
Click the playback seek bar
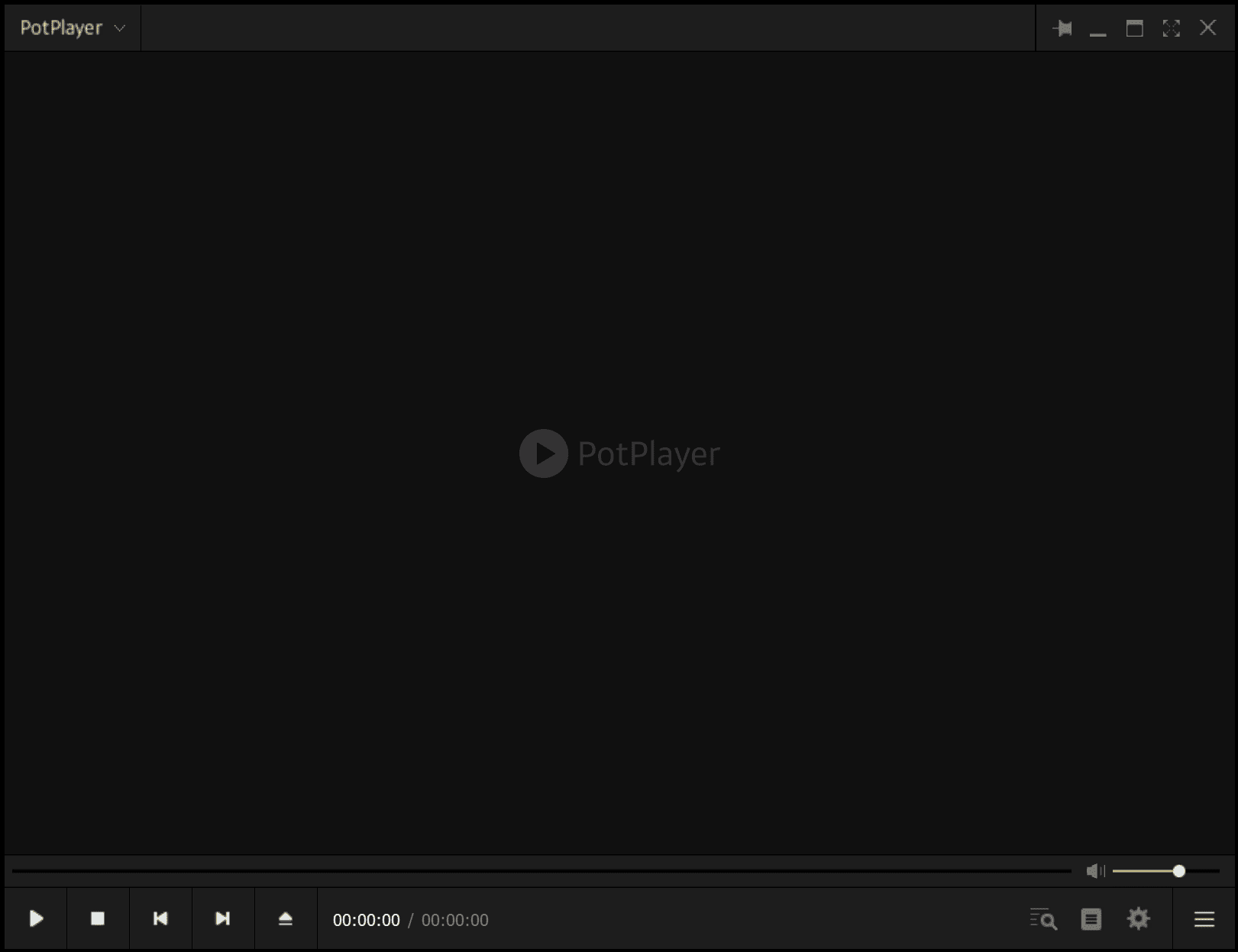pos(541,871)
